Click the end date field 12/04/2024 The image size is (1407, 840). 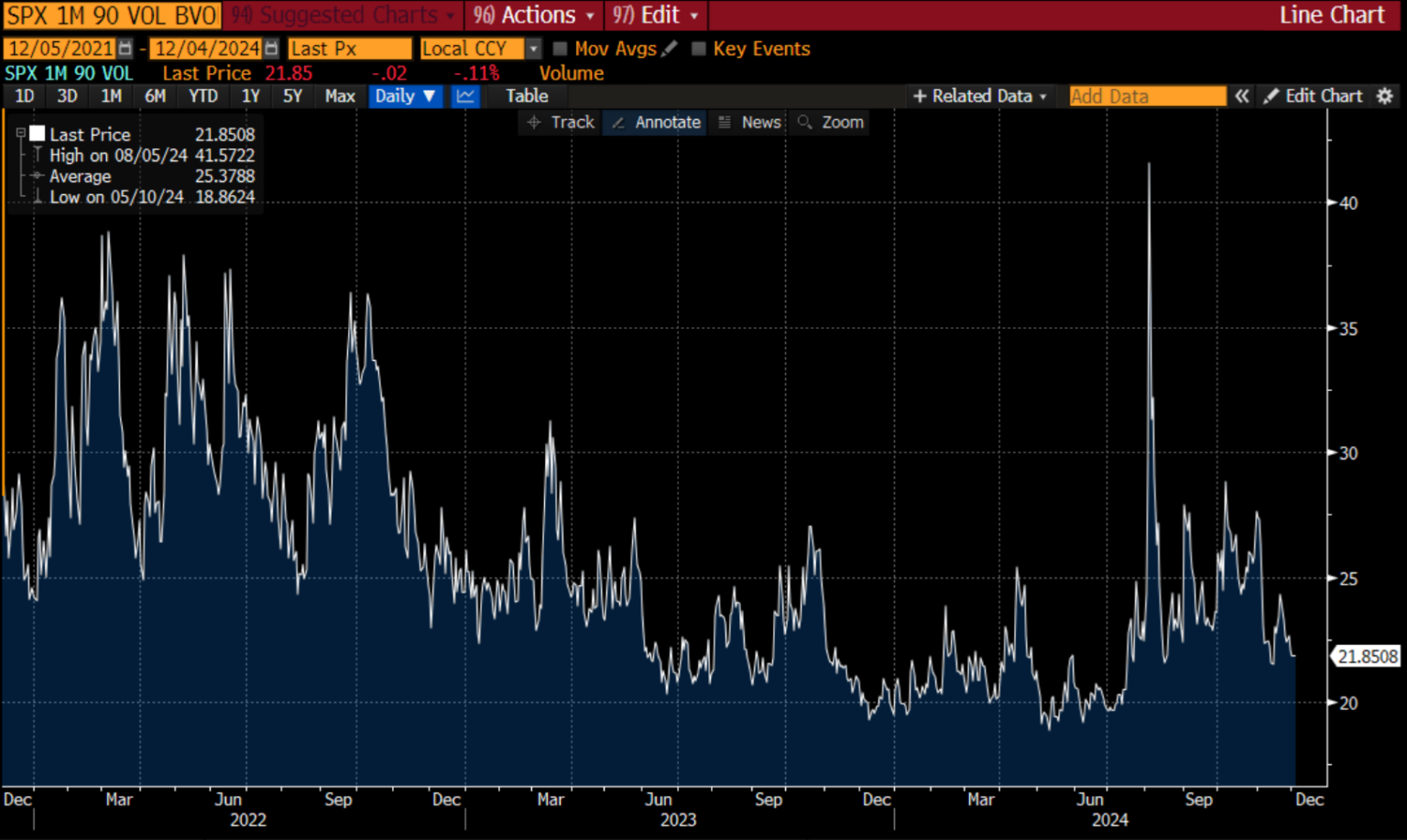(x=206, y=49)
